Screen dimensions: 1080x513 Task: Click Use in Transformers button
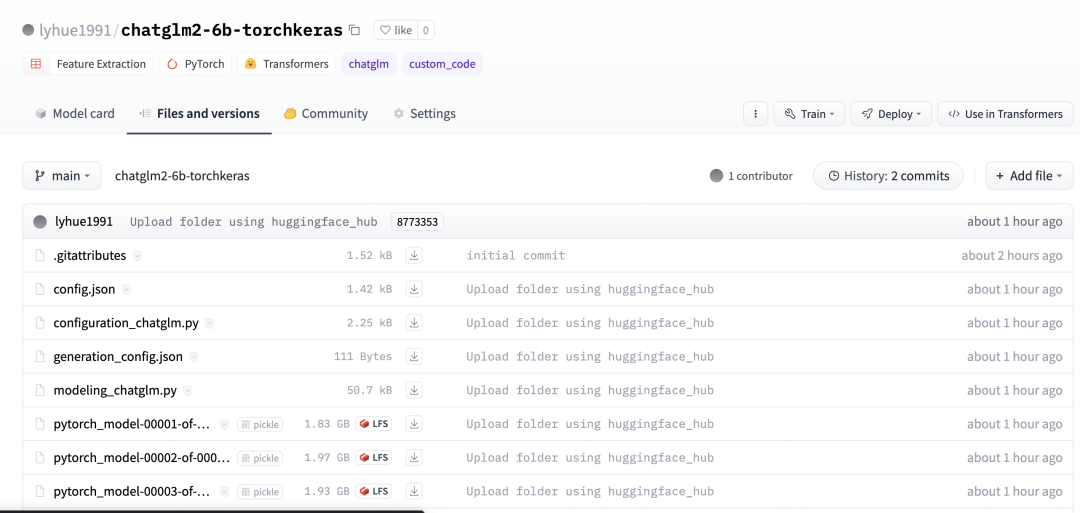point(1005,114)
